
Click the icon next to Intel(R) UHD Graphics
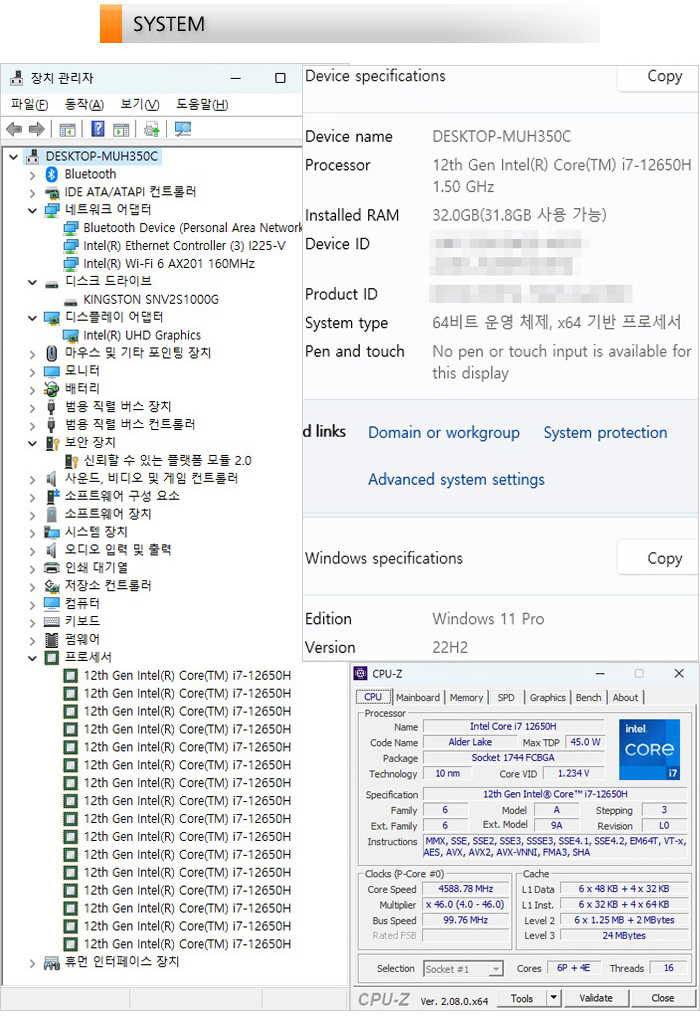pyautogui.click(x=71, y=336)
